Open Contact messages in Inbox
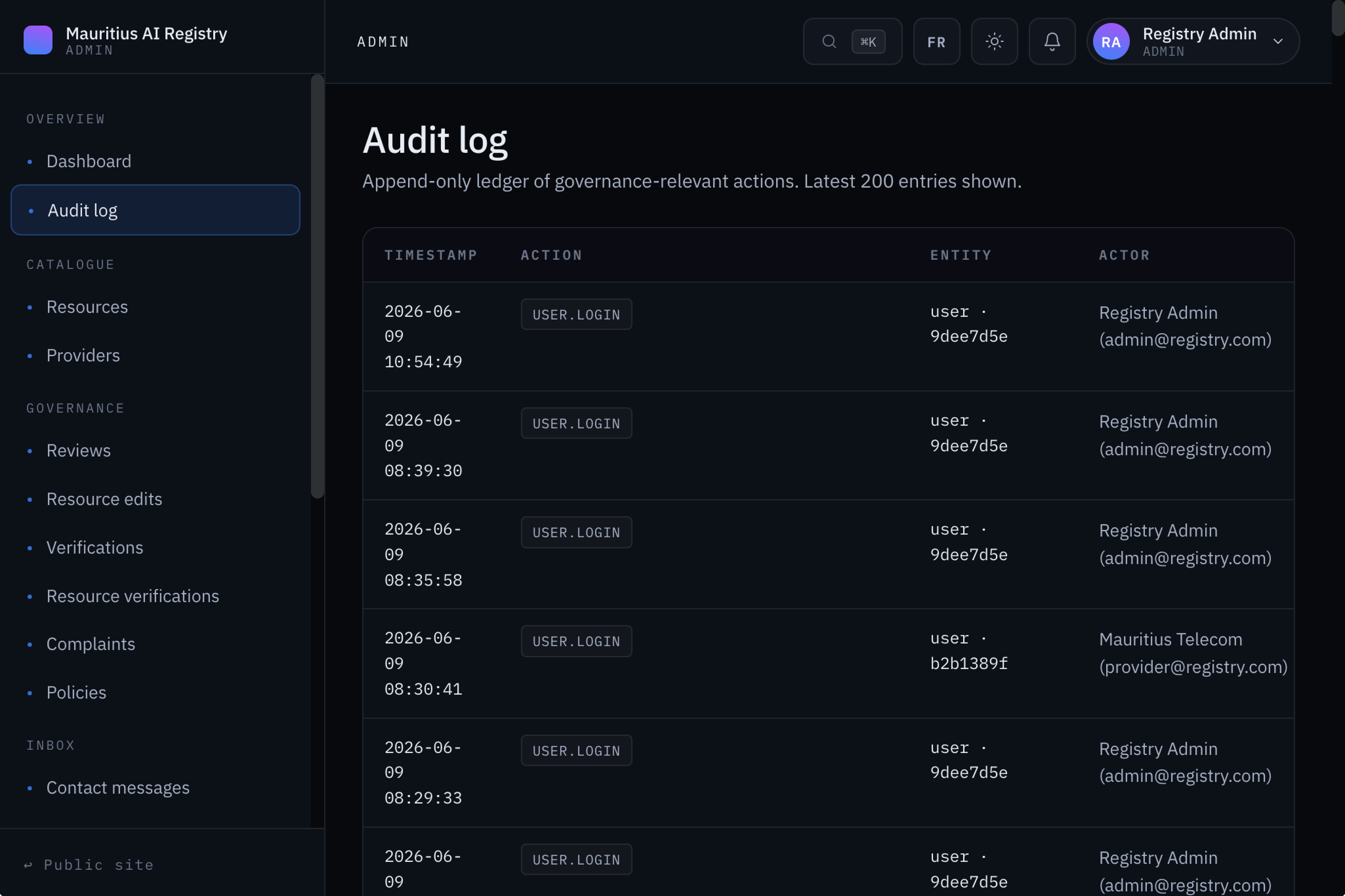The width and height of the screenshot is (1345, 896). click(x=155, y=788)
